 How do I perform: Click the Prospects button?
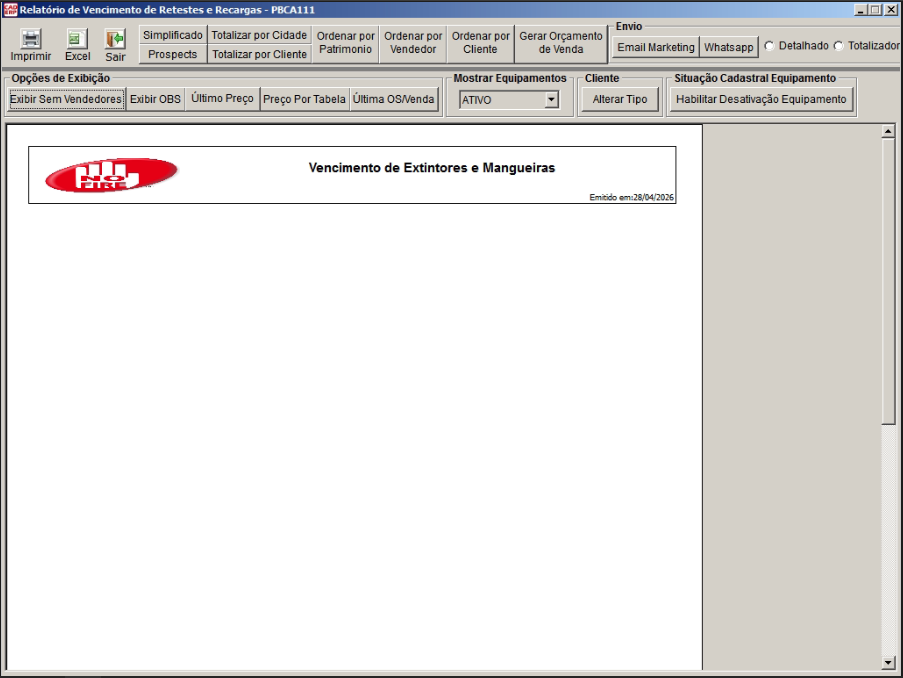pos(173,54)
